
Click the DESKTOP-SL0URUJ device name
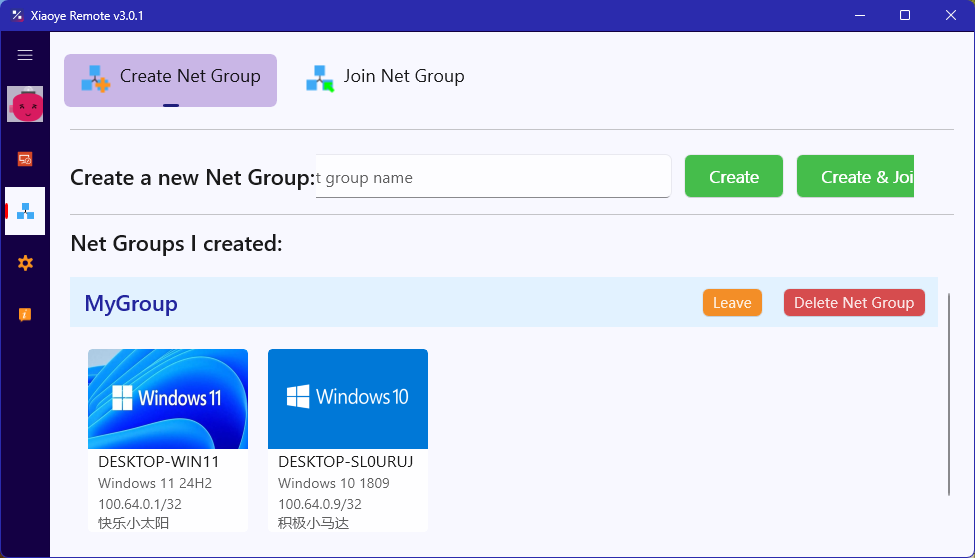click(346, 462)
